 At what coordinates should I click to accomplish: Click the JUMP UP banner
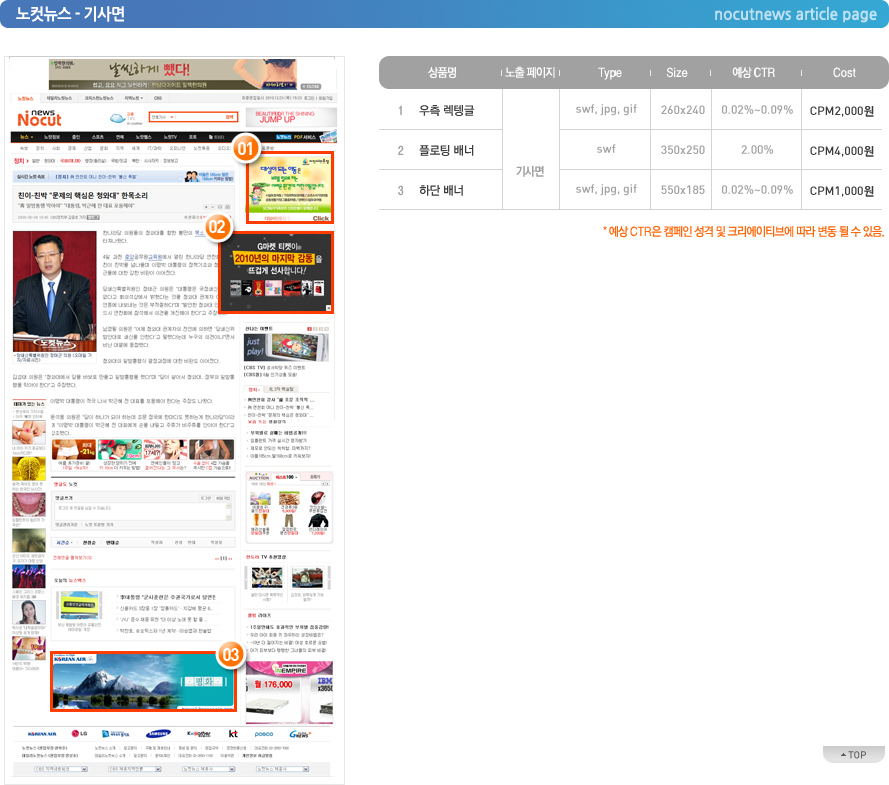(x=291, y=118)
